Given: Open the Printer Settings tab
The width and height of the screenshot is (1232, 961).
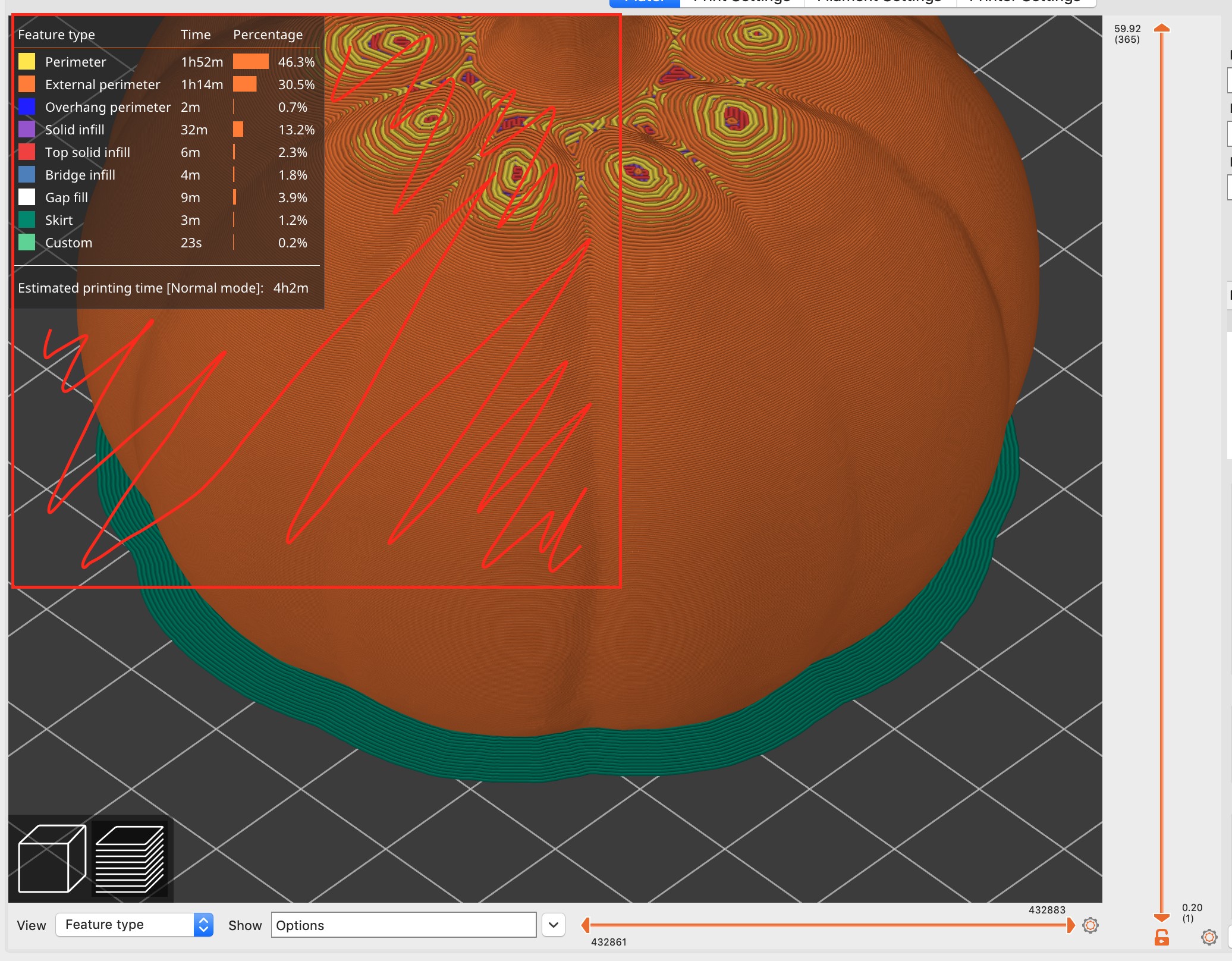Looking at the screenshot, I should [1026, 2].
